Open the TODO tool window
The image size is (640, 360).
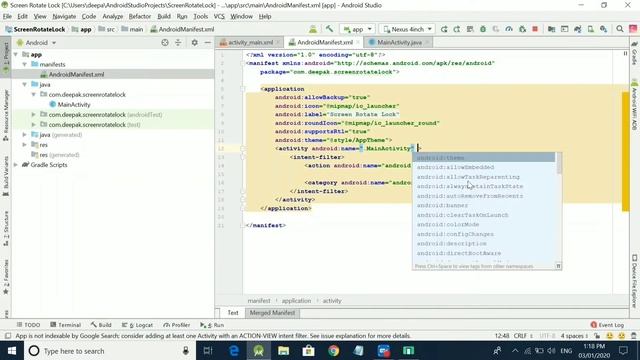28,325
